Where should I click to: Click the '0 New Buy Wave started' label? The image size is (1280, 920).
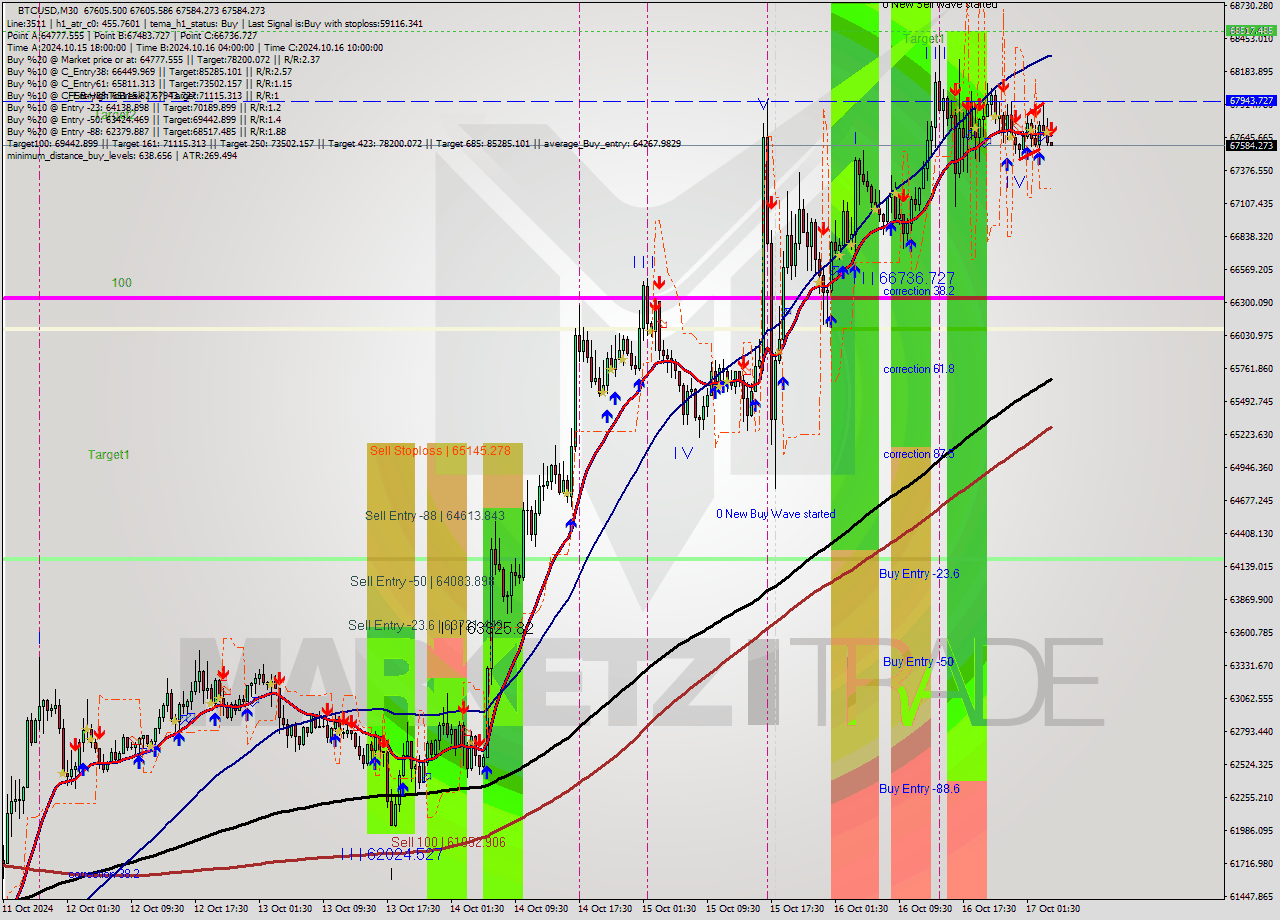(776, 514)
